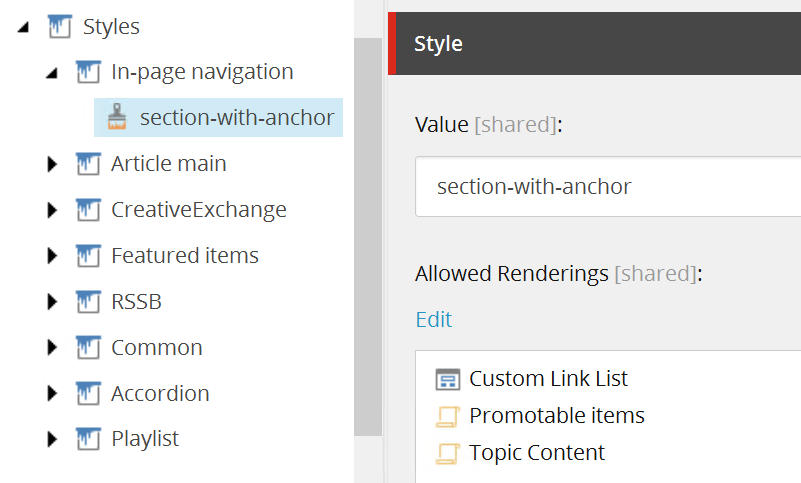Click the paintbrush icon beside section-with-anchor
Screen dimensions: 801x483
[x=117, y=118]
